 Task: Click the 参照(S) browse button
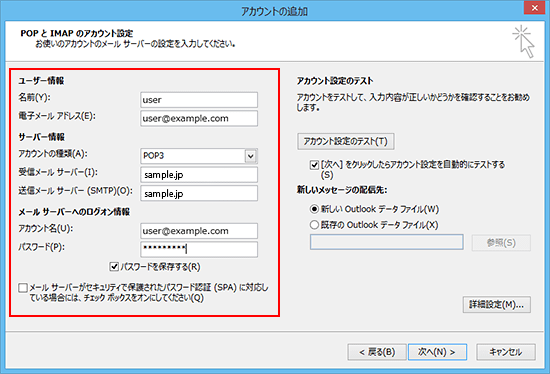coord(501,243)
